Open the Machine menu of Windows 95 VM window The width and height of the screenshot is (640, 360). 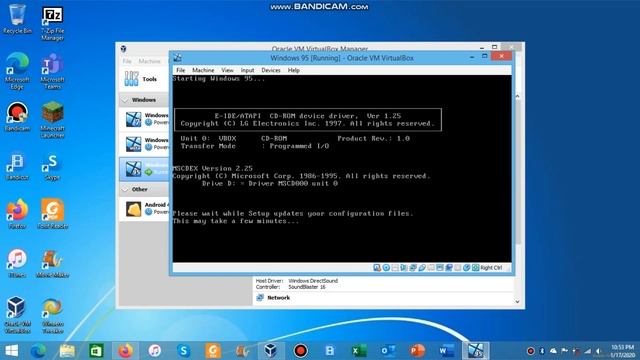pos(203,70)
